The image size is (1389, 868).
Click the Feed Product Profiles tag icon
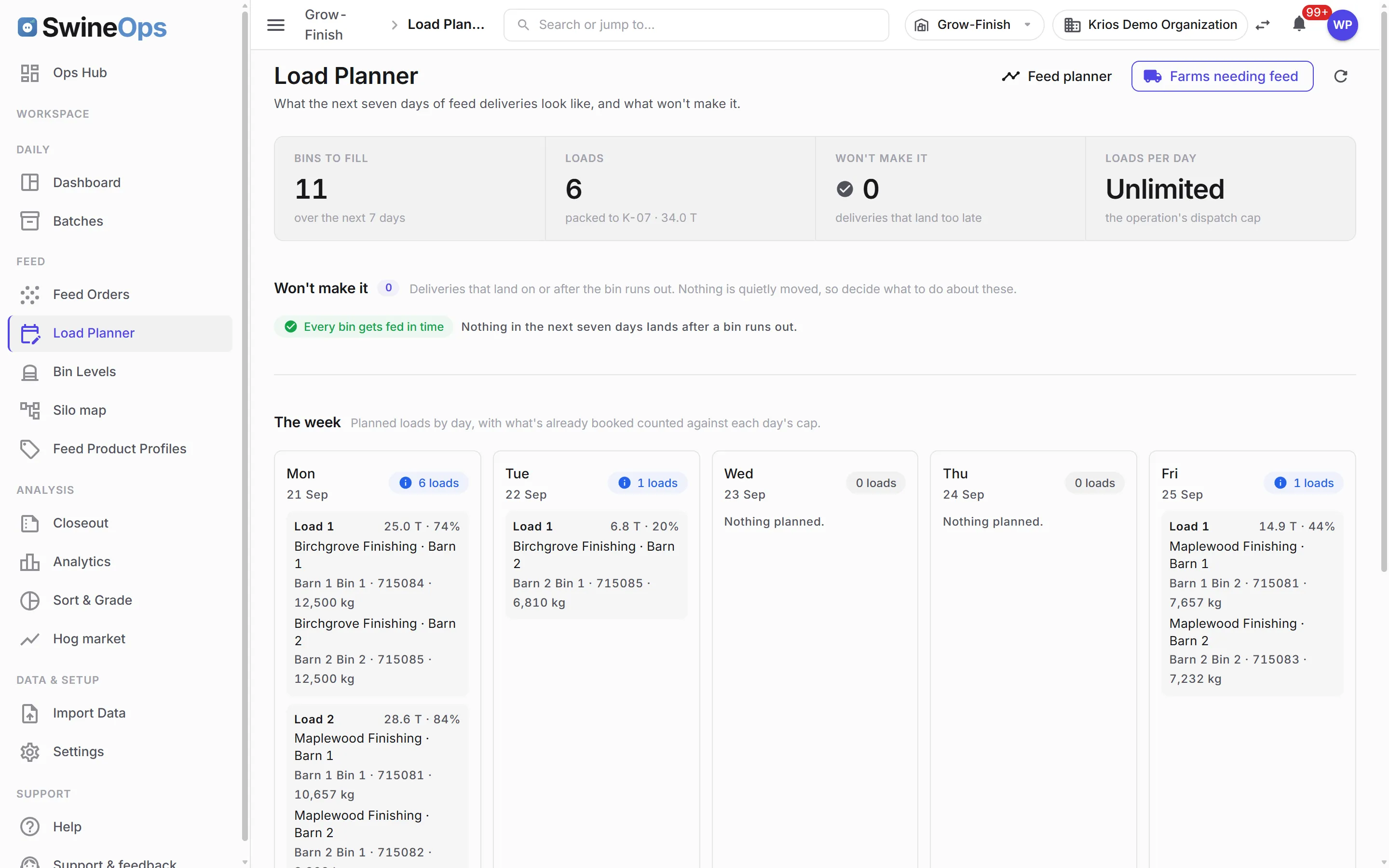(x=30, y=449)
